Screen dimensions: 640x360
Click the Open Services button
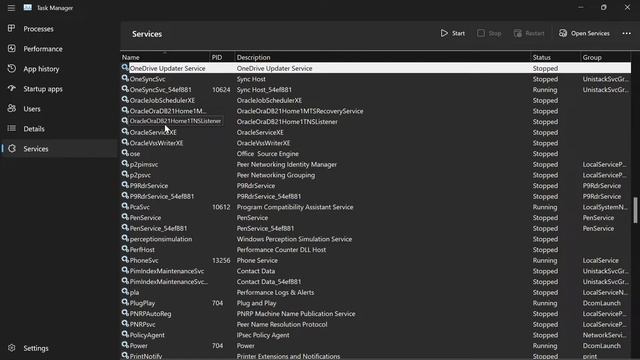pos(584,33)
